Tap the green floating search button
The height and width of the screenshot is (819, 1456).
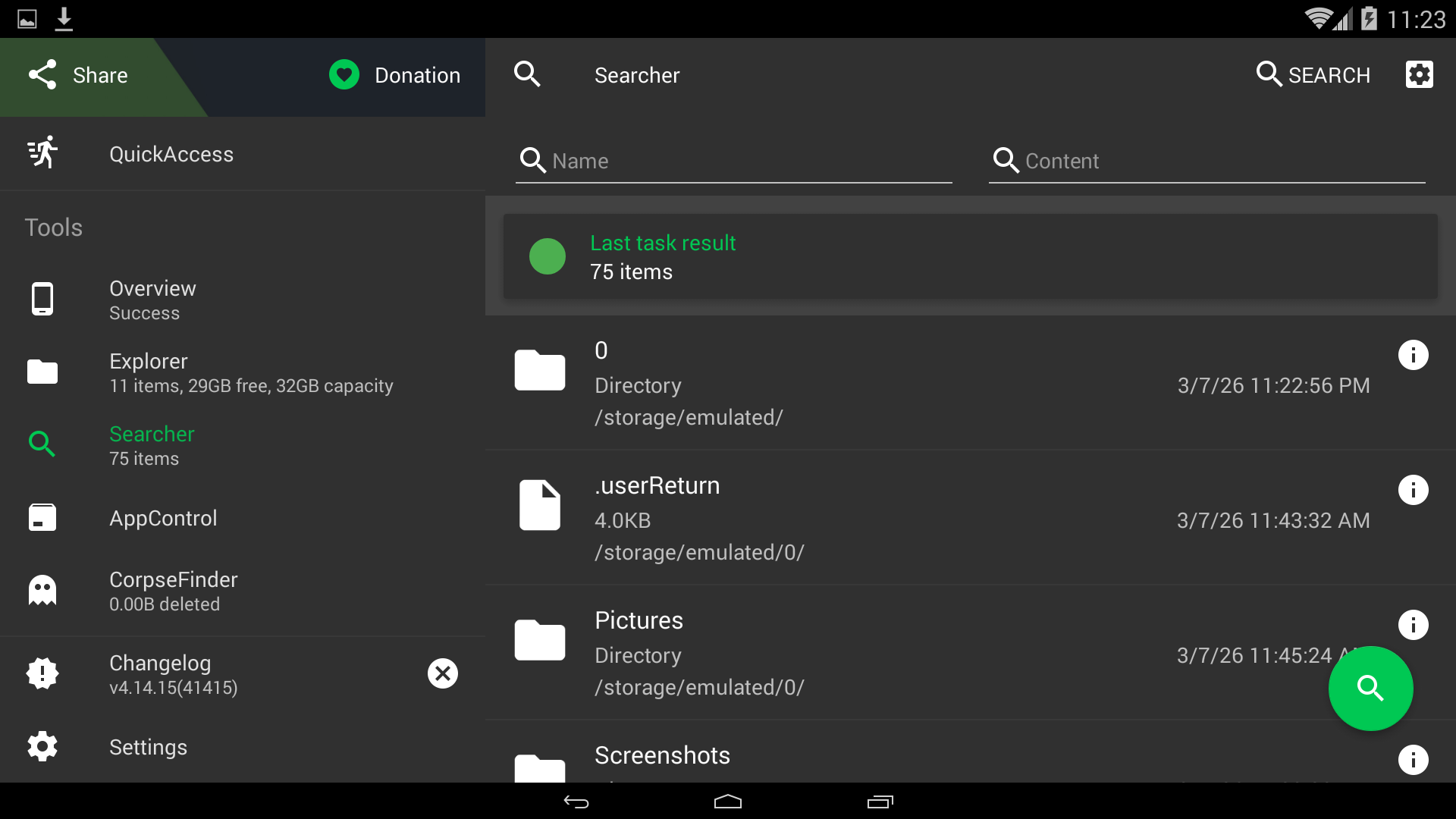[x=1370, y=689]
